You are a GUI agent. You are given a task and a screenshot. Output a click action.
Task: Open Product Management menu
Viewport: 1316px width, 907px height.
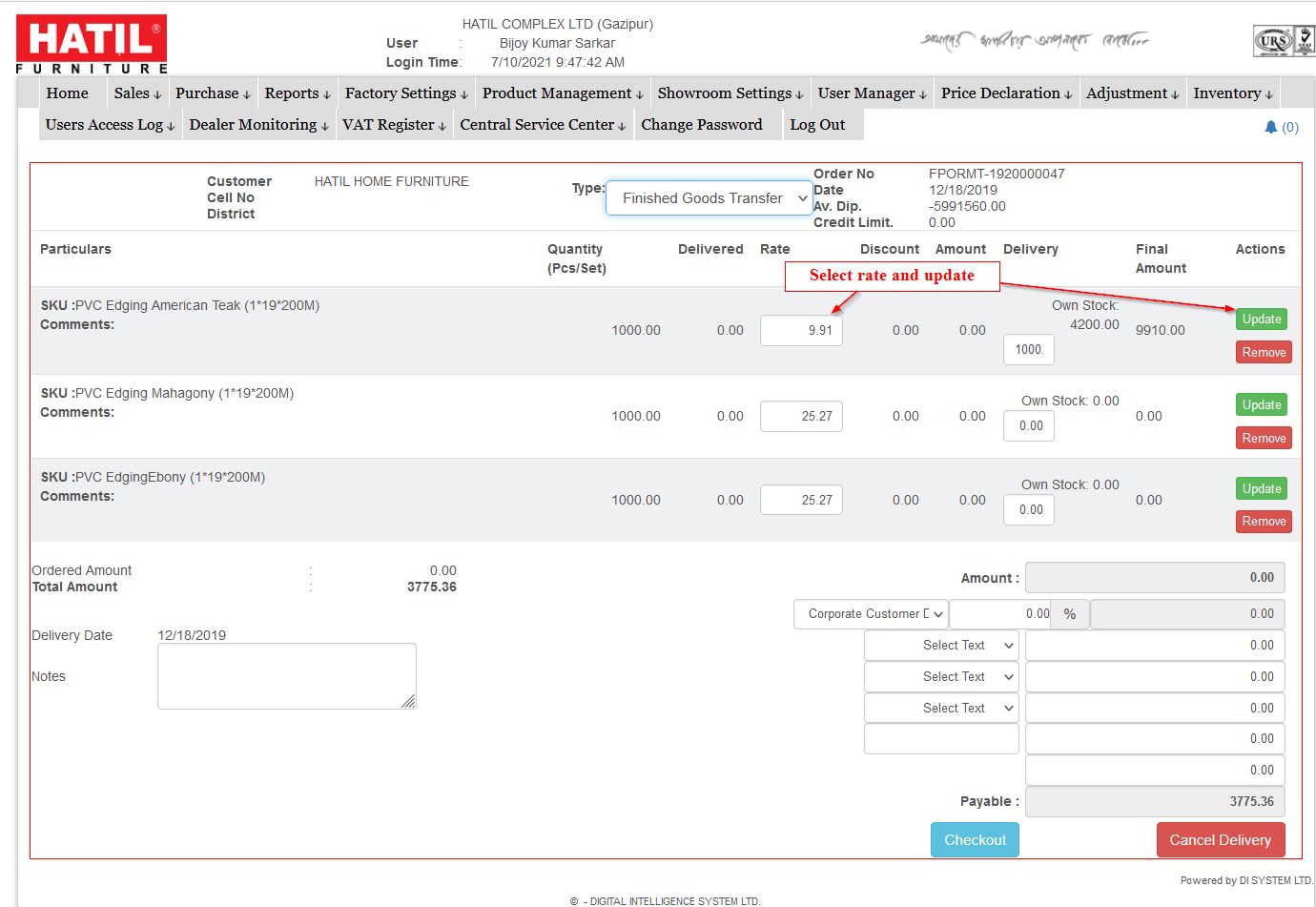point(563,93)
